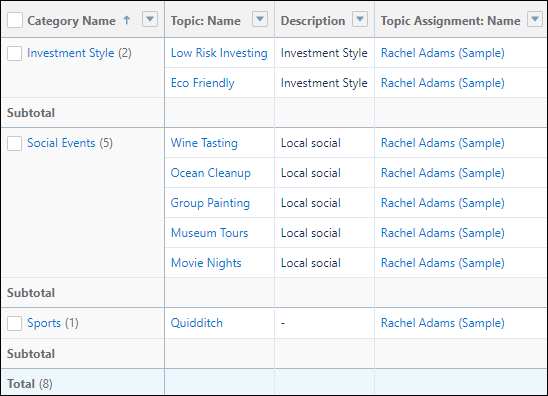Screen dimensions: 548x396
Task: Click the Subtotal label under Sports
Action: [x=31, y=354]
